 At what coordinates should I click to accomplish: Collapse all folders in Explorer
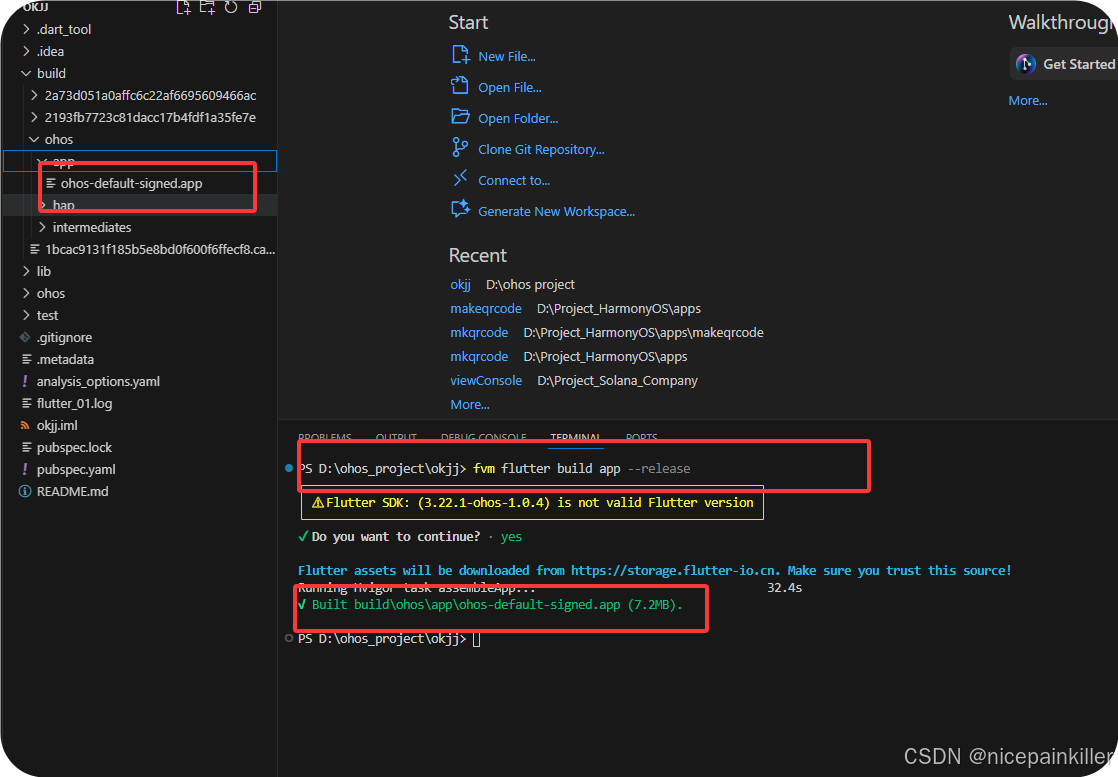[255, 7]
